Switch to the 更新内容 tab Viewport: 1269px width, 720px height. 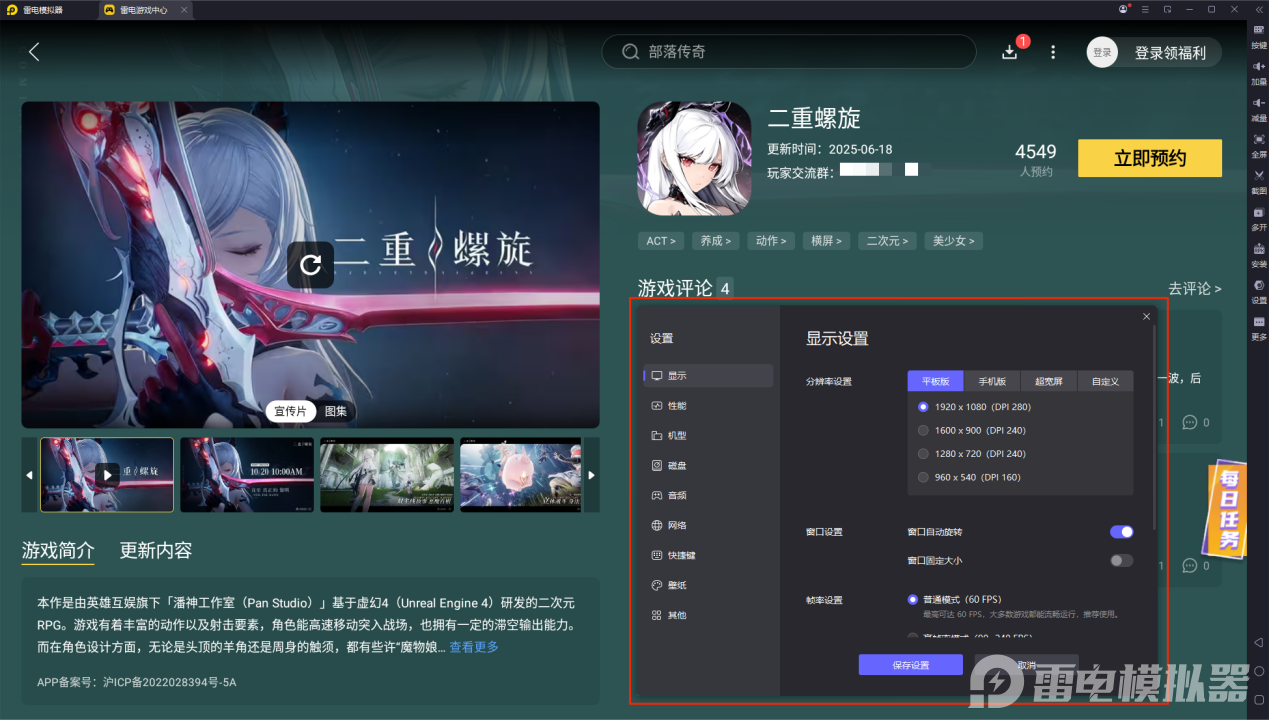tap(156, 551)
